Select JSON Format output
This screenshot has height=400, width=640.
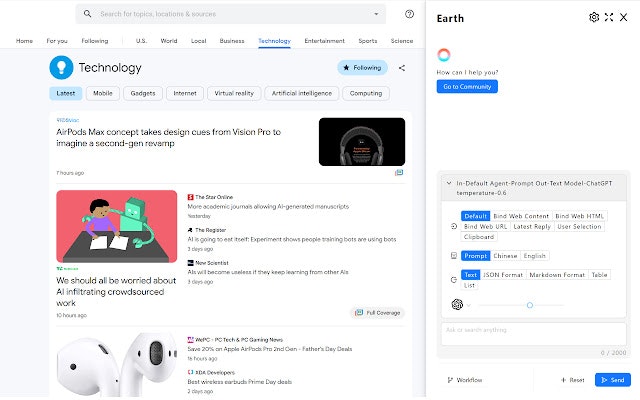coord(503,275)
